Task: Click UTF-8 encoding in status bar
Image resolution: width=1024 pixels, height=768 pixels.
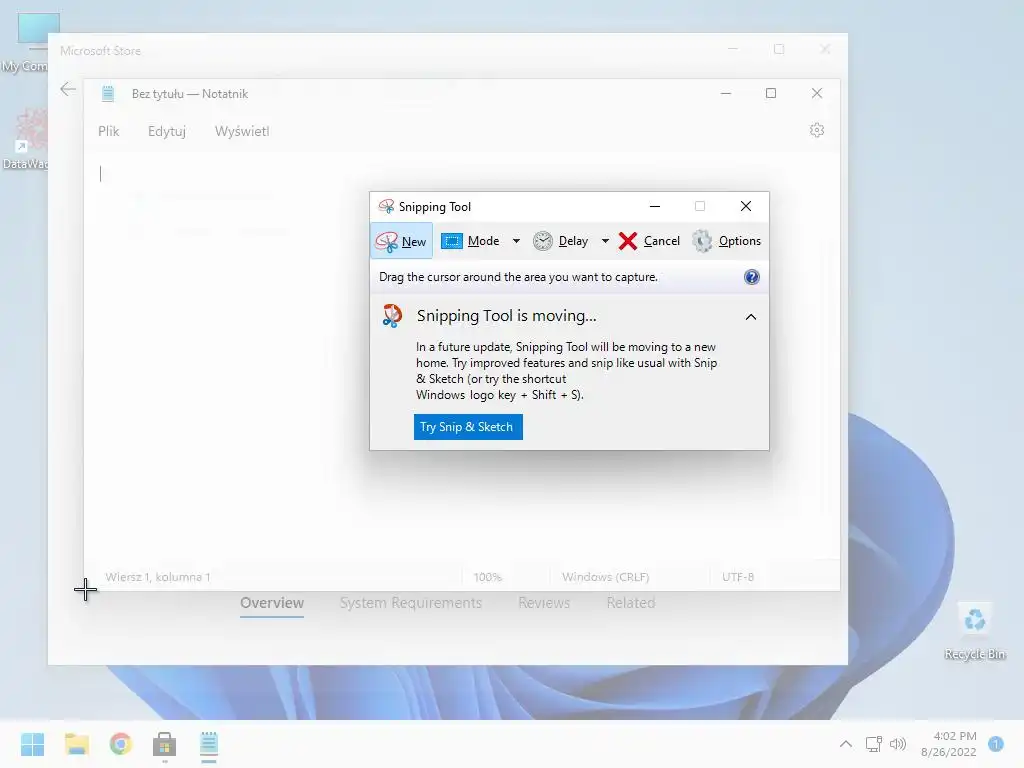Action: tap(738, 577)
